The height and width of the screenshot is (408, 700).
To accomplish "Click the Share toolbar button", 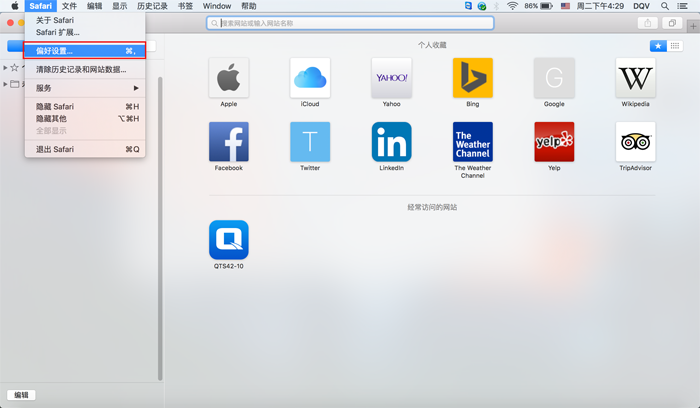I will tap(648, 23).
